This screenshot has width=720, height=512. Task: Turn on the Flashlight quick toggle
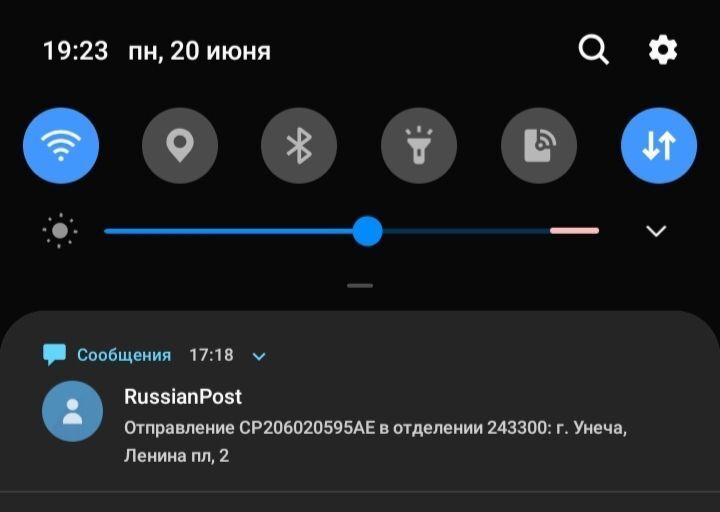click(x=419, y=146)
